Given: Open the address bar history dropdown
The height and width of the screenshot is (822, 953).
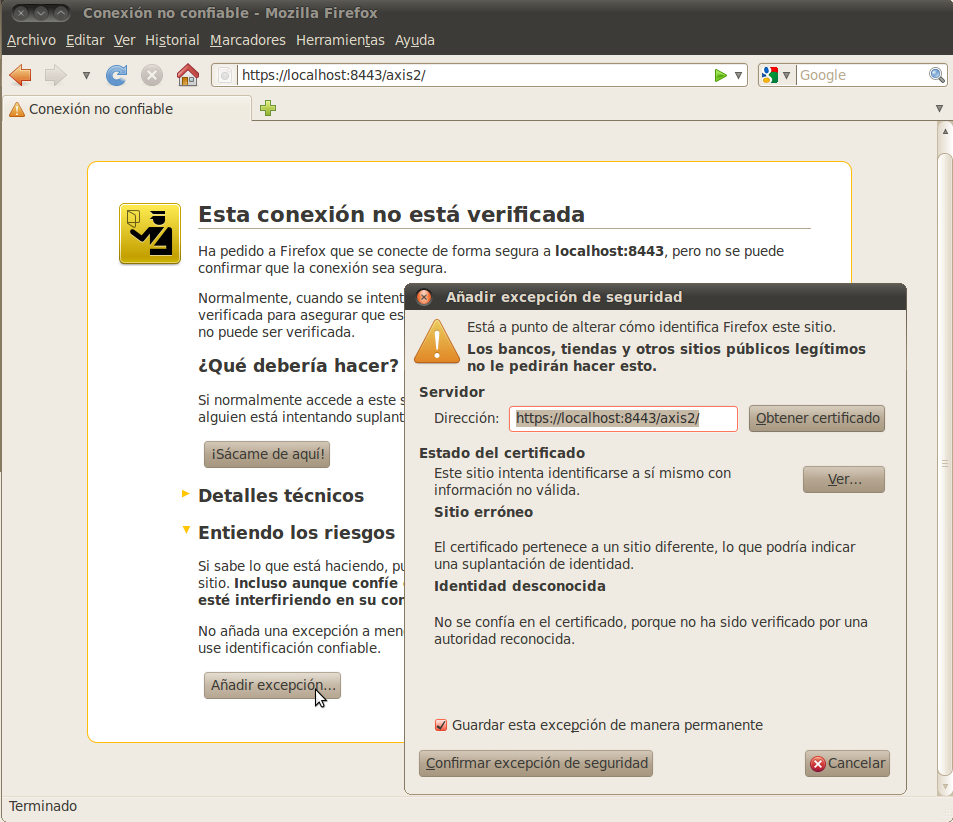Looking at the screenshot, I should click(x=738, y=75).
